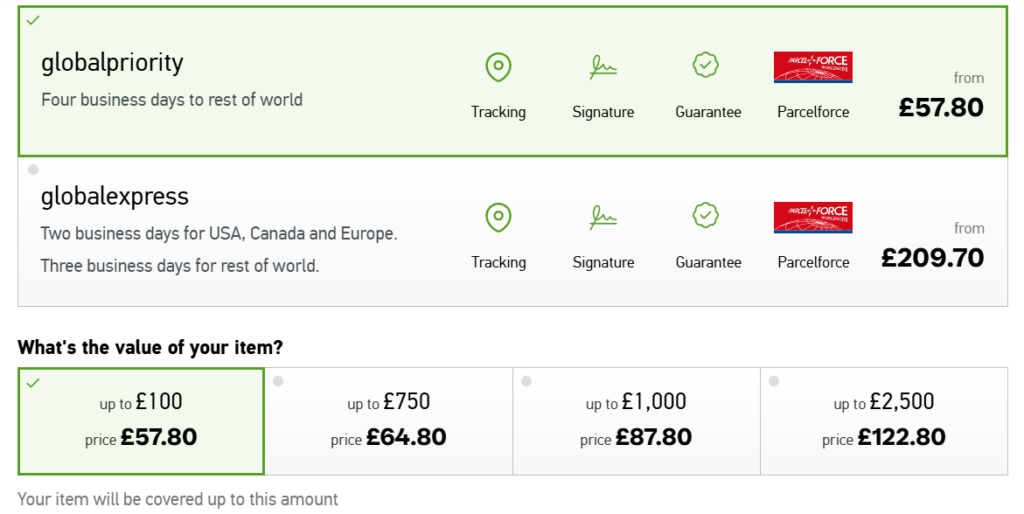Select the up to £2,500 radio button

[x=774, y=381]
